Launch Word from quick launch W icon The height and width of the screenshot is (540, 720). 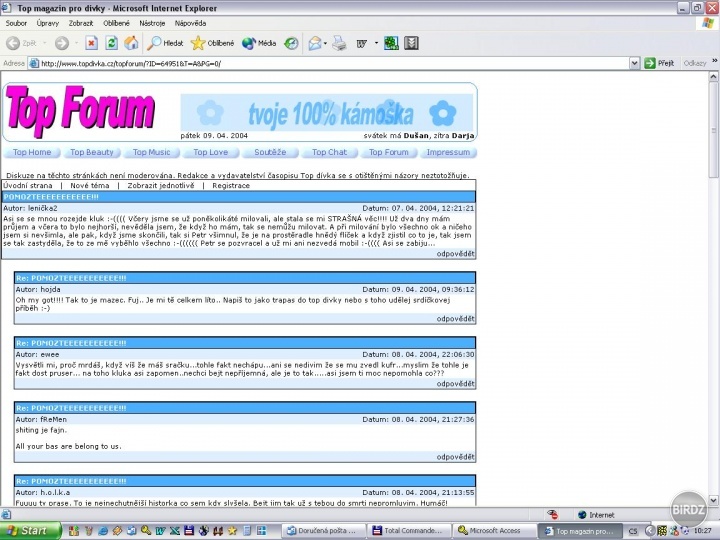click(160, 531)
